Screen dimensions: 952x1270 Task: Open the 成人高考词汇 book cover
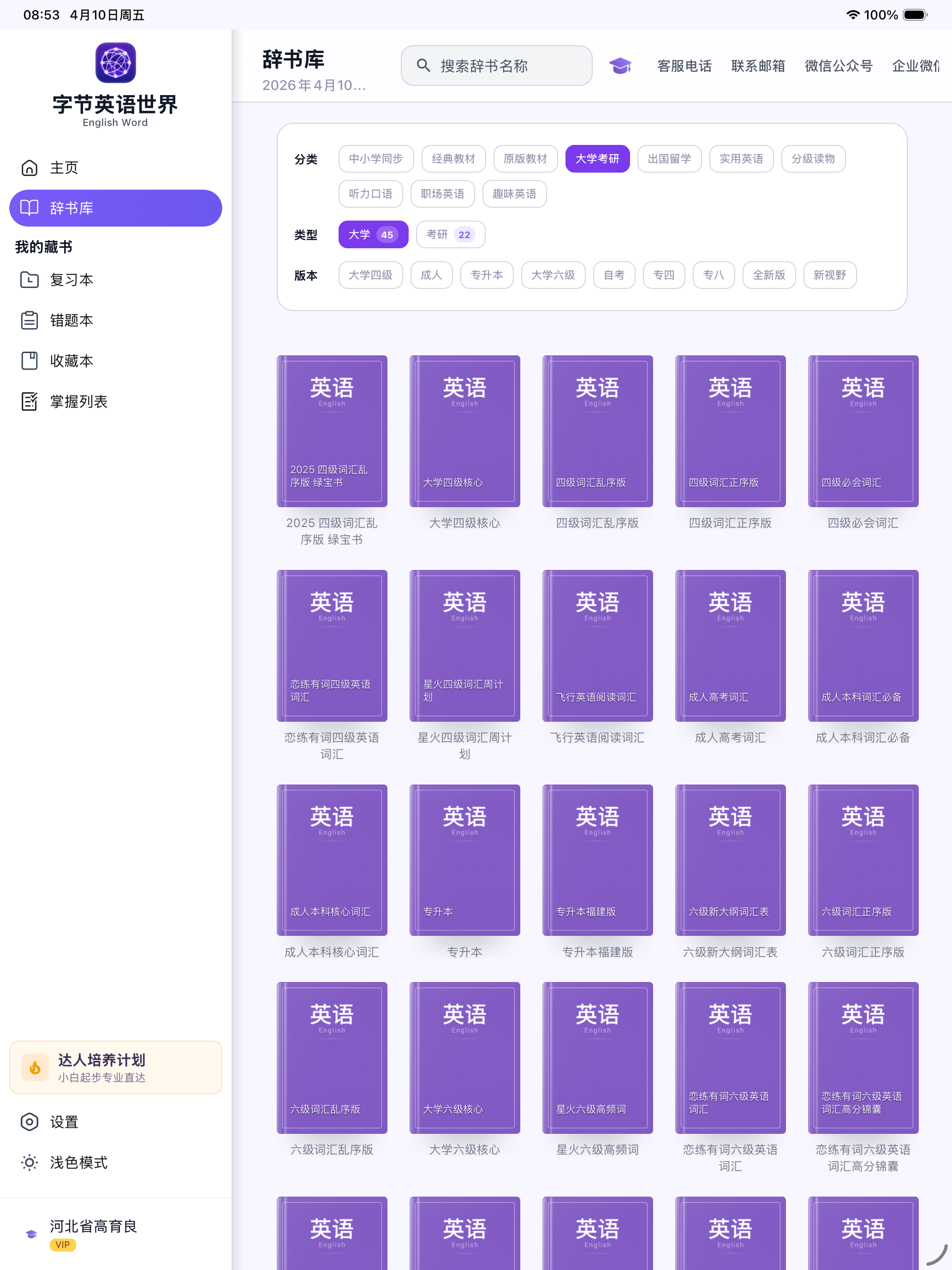[x=730, y=645]
